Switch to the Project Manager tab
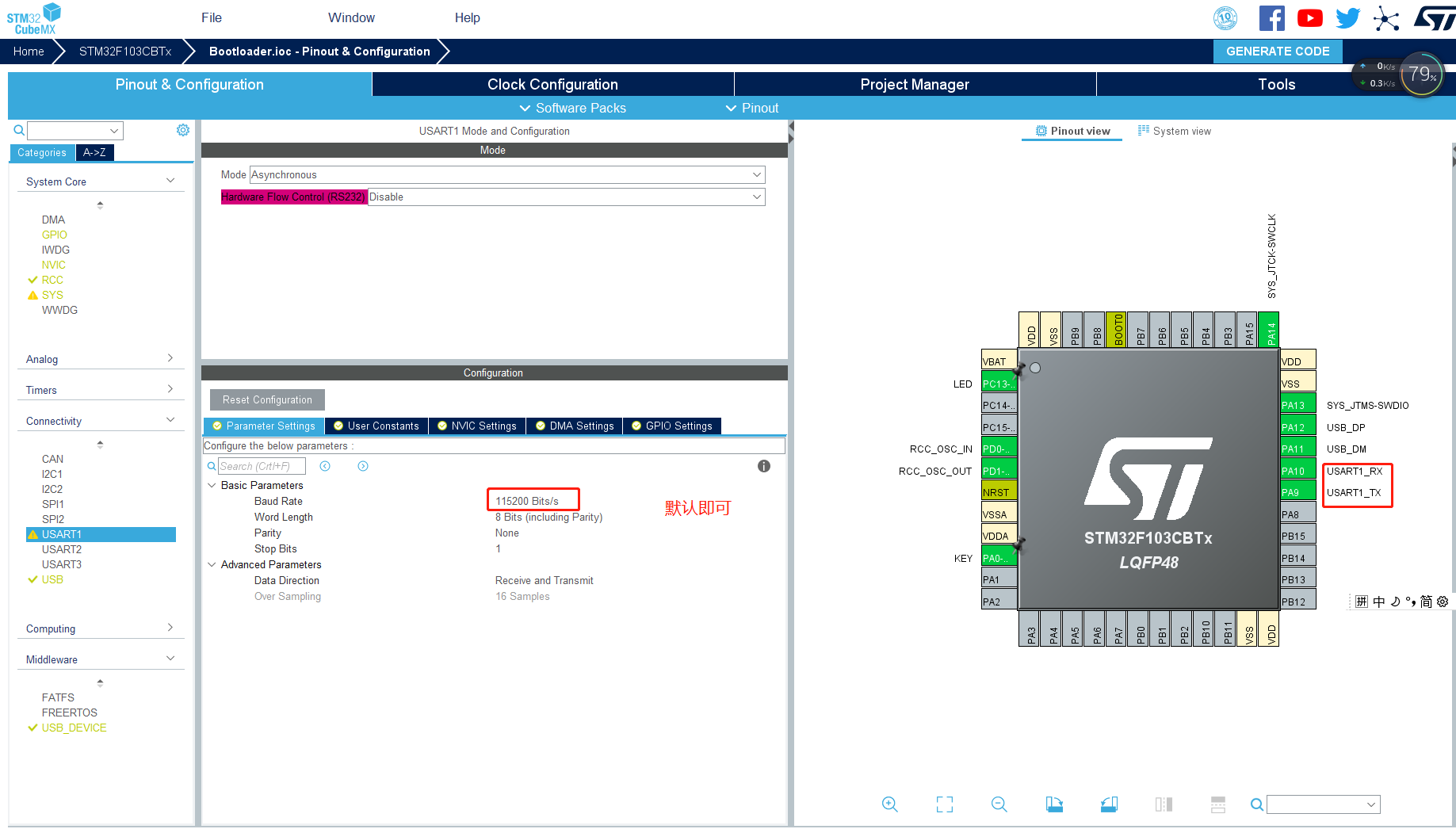This screenshot has width=1456, height=829. coord(915,84)
